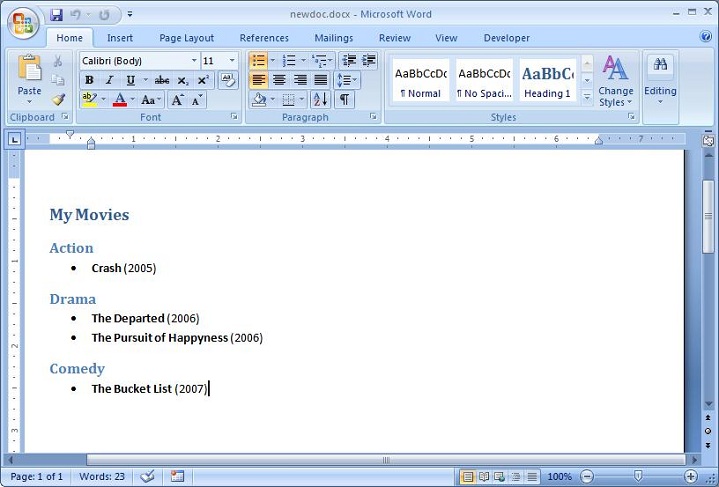Viewport: 719px width, 487px height.
Task: Toggle Strikethrough formatting
Action: point(162,80)
